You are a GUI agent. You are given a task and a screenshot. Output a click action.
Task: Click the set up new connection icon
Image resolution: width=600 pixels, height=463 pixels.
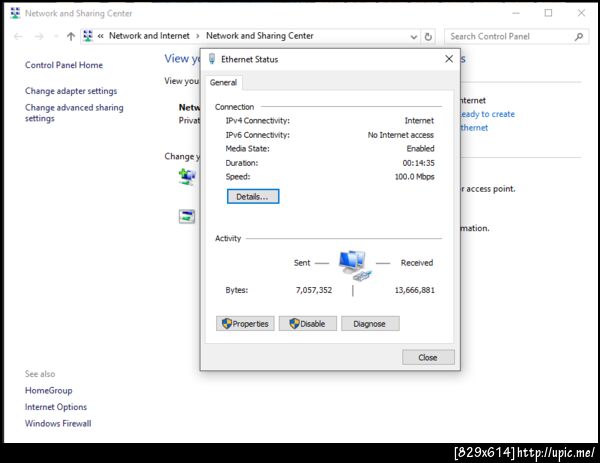click(188, 177)
